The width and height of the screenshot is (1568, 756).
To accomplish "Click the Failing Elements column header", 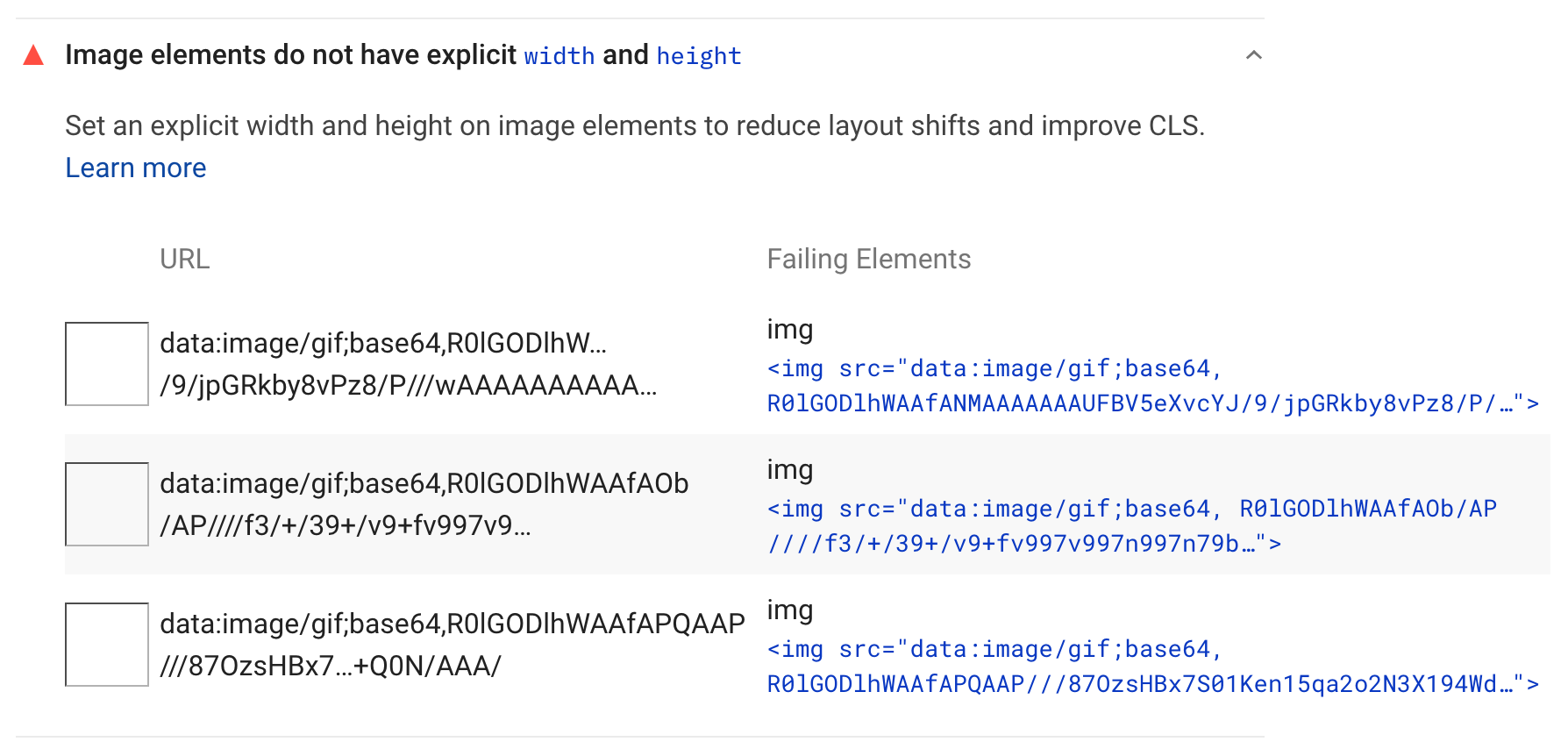I will tap(869, 259).
